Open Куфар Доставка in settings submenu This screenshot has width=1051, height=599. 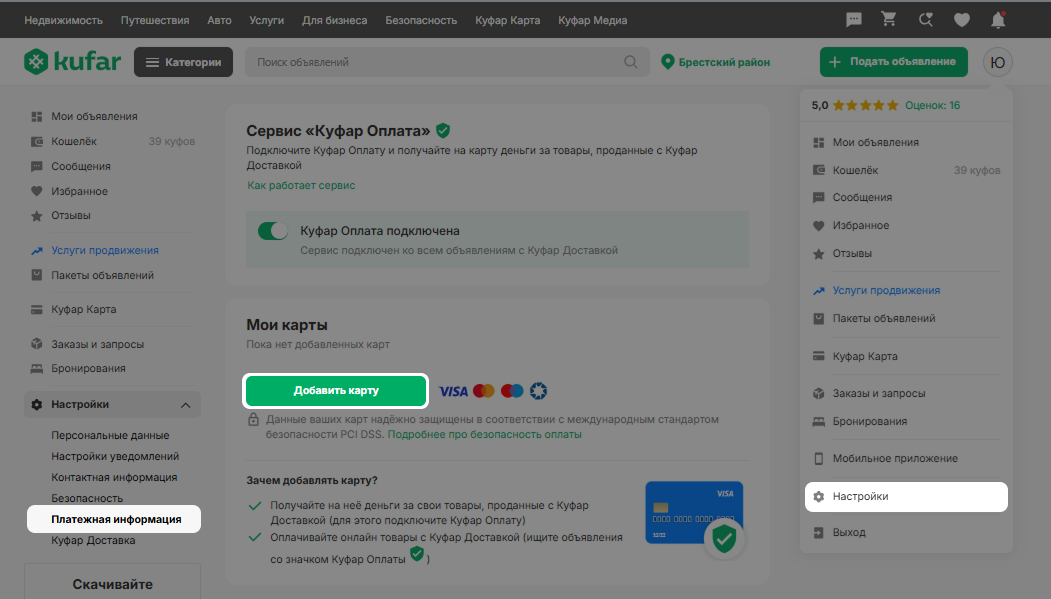[x=93, y=541]
